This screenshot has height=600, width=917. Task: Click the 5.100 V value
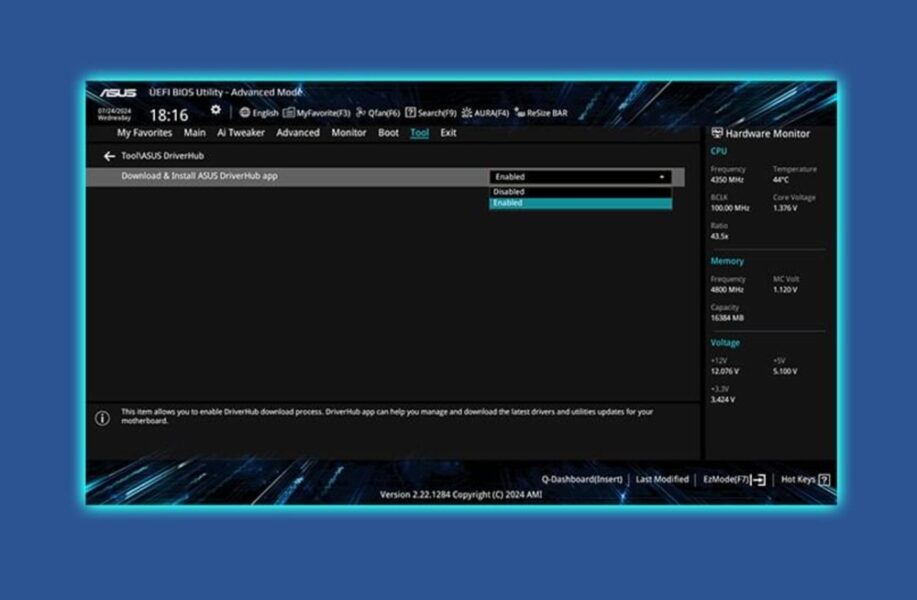tap(785, 371)
